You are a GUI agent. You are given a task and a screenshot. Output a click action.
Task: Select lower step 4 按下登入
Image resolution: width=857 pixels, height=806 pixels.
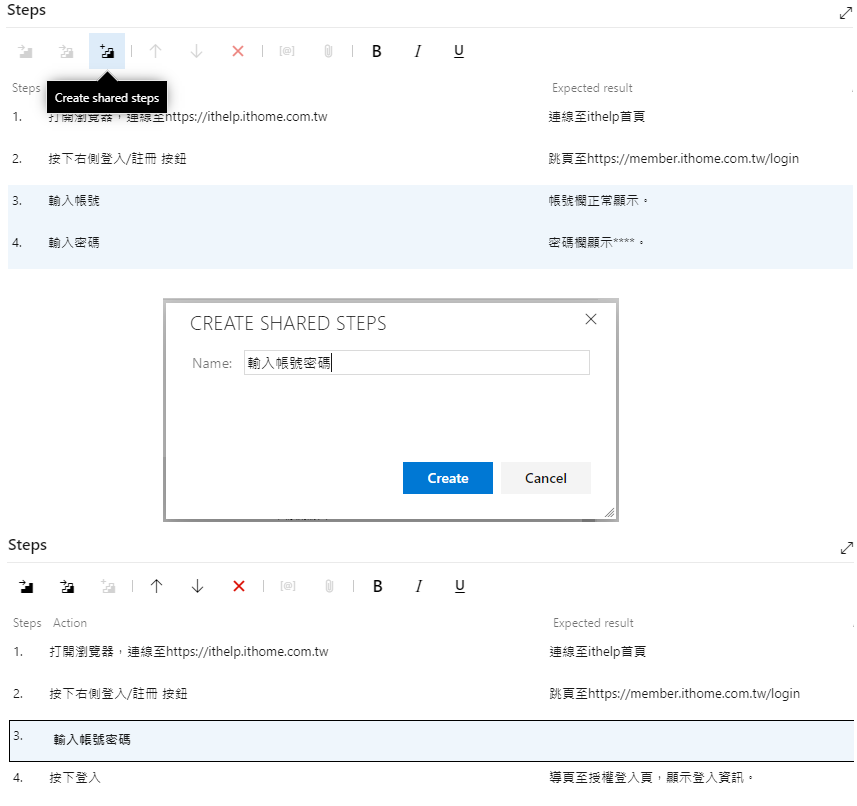pos(75,778)
